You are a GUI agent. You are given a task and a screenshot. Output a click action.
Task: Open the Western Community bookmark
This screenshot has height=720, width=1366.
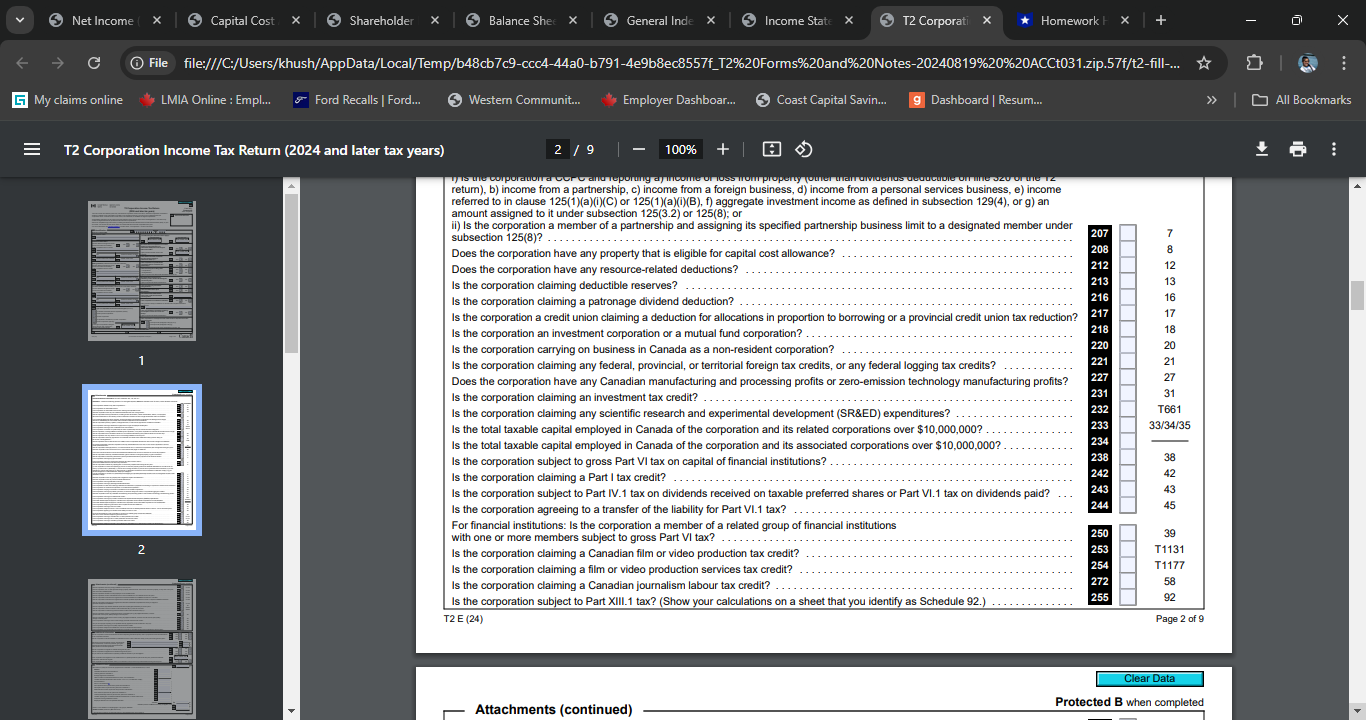tap(513, 100)
